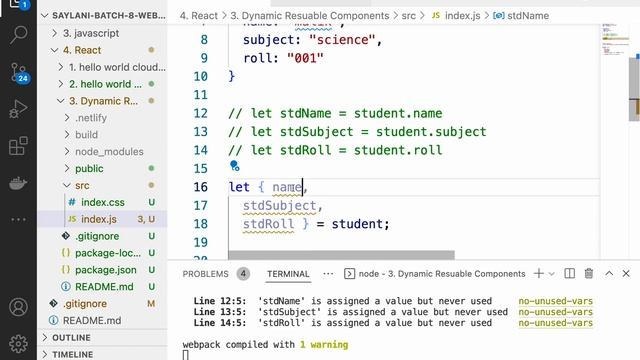Switch to the TERMINAL tab
This screenshot has width=640, height=360.
[288, 274]
